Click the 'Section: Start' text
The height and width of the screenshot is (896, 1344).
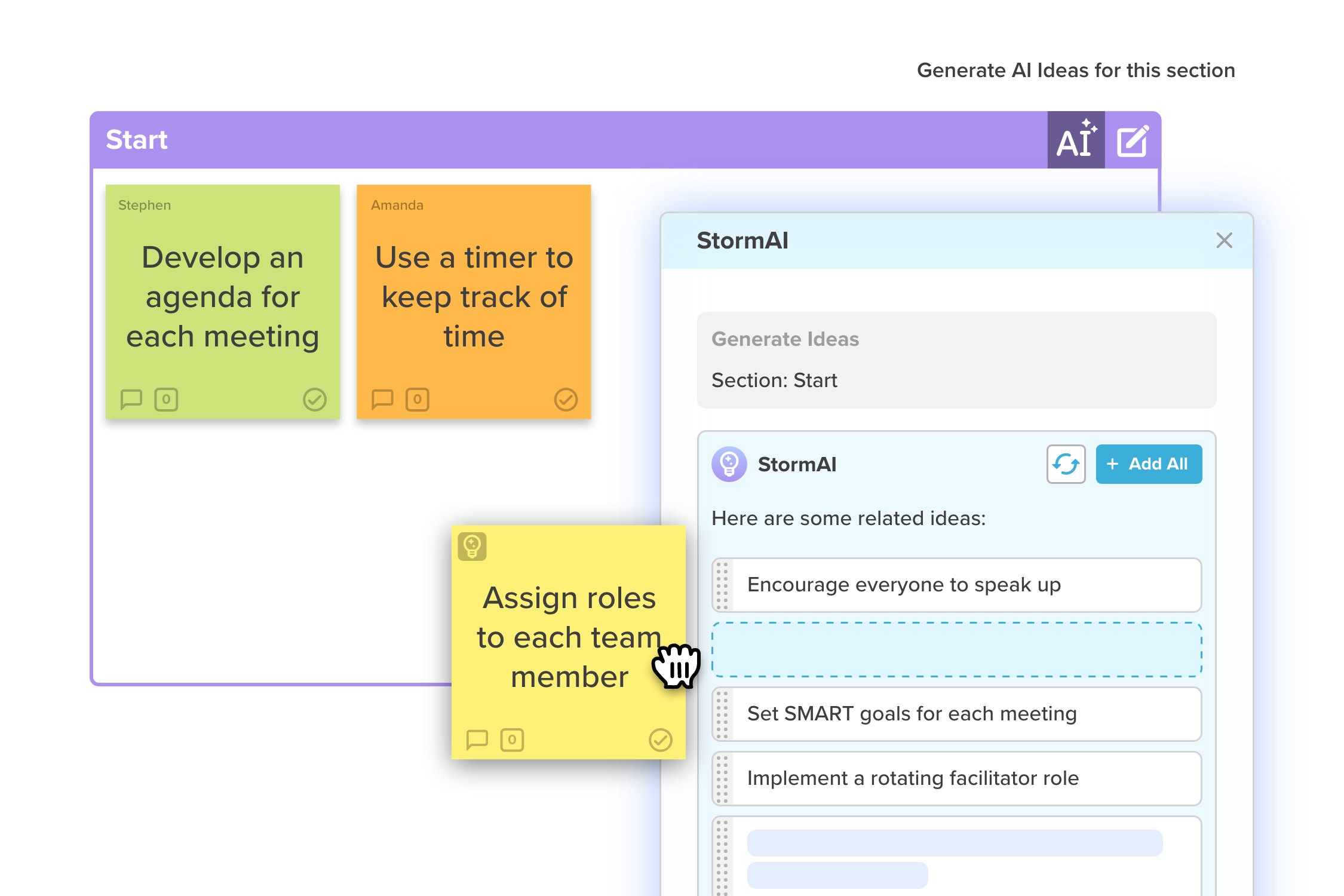774,381
